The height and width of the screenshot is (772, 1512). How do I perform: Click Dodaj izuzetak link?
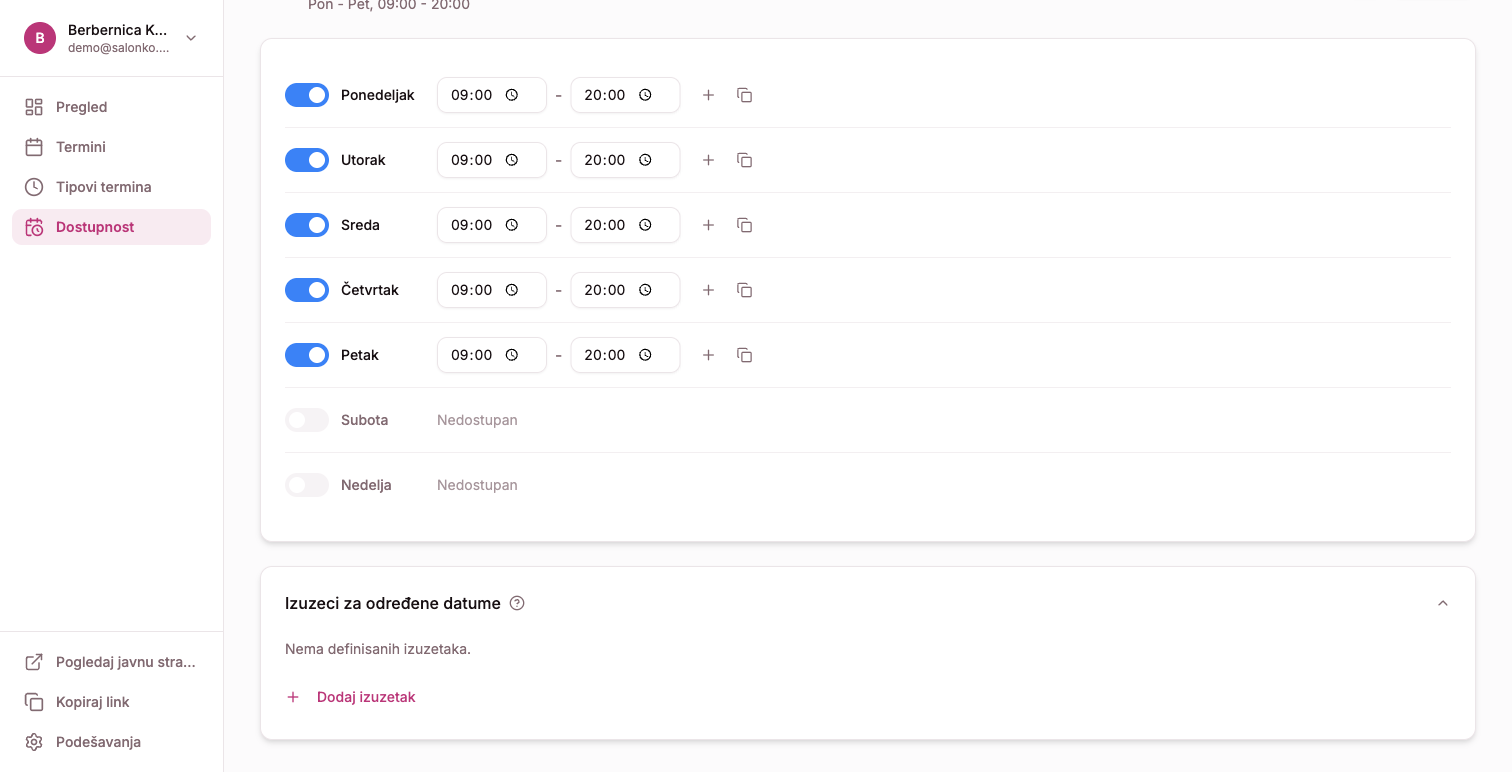tap(365, 697)
